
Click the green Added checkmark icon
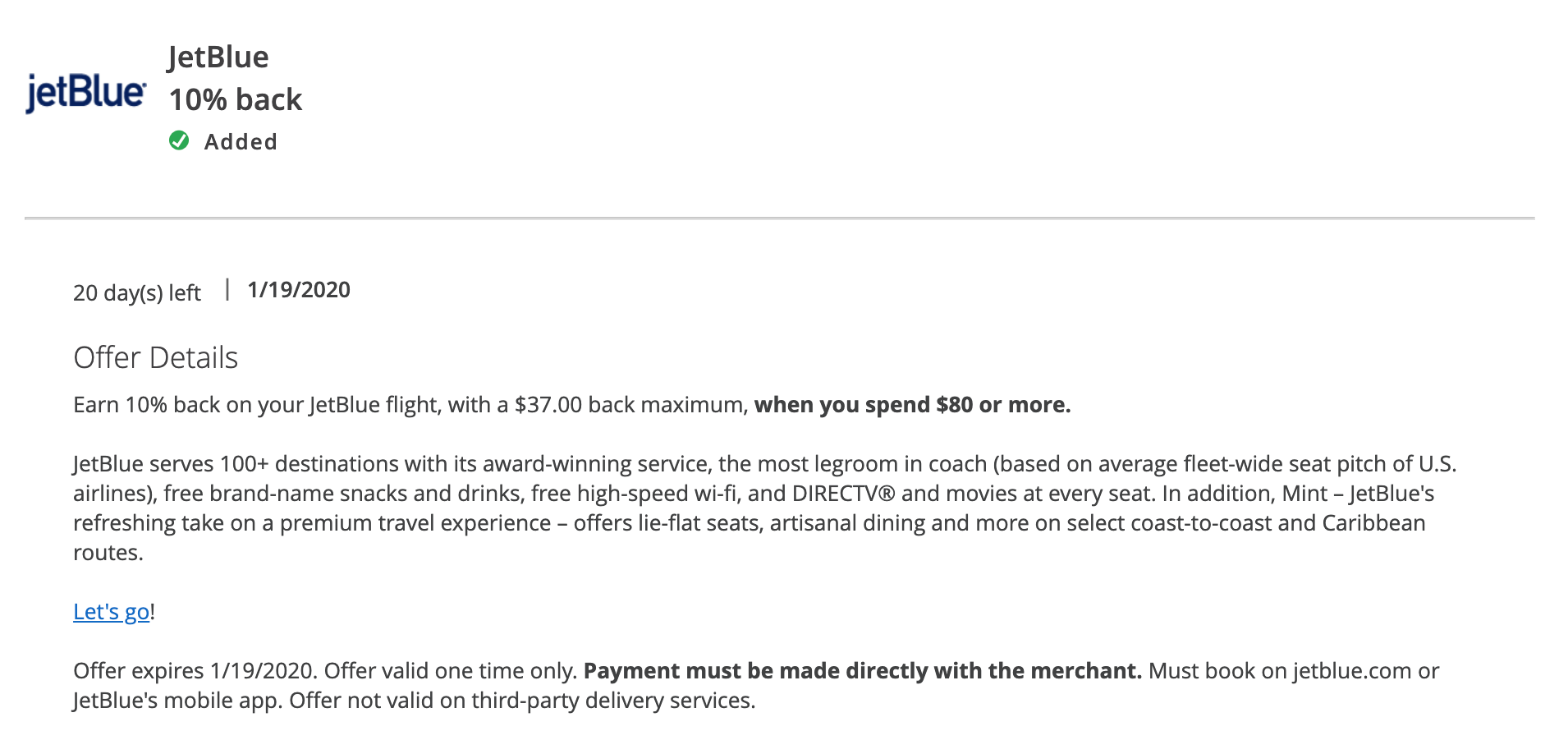tap(179, 141)
